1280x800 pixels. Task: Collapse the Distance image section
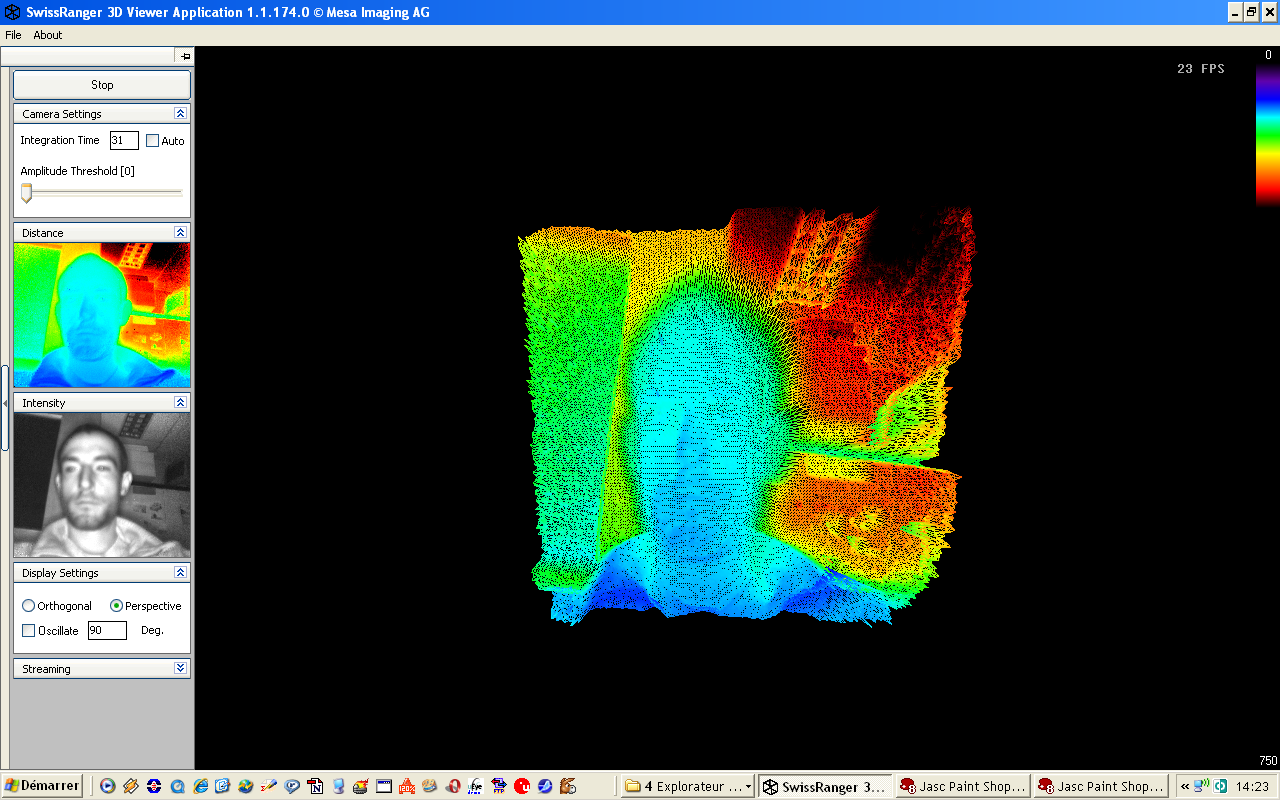point(180,233)
